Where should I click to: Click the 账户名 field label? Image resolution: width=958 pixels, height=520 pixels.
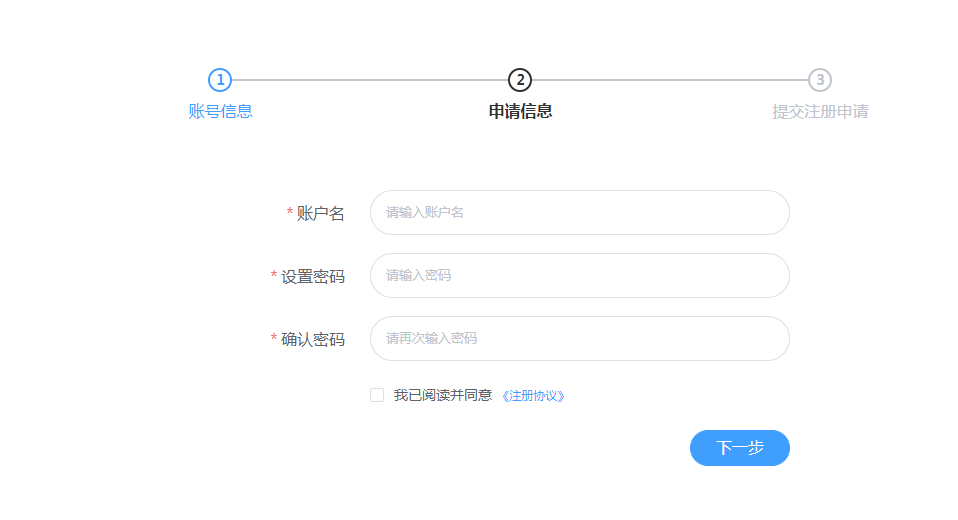321,213
